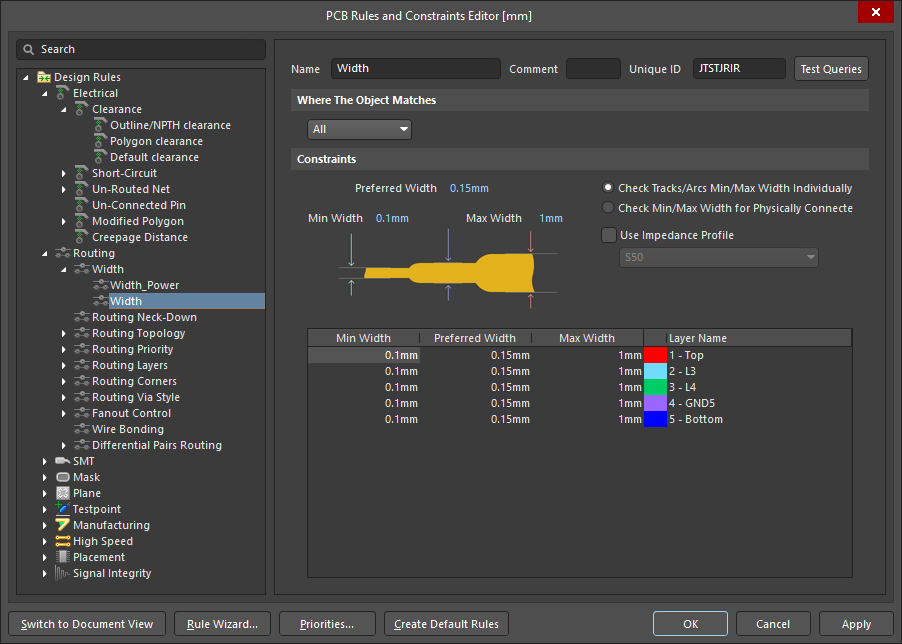
Task: Select Check Tracks/Arcs Min/Max Width Individually
Action: coord(608,188)
